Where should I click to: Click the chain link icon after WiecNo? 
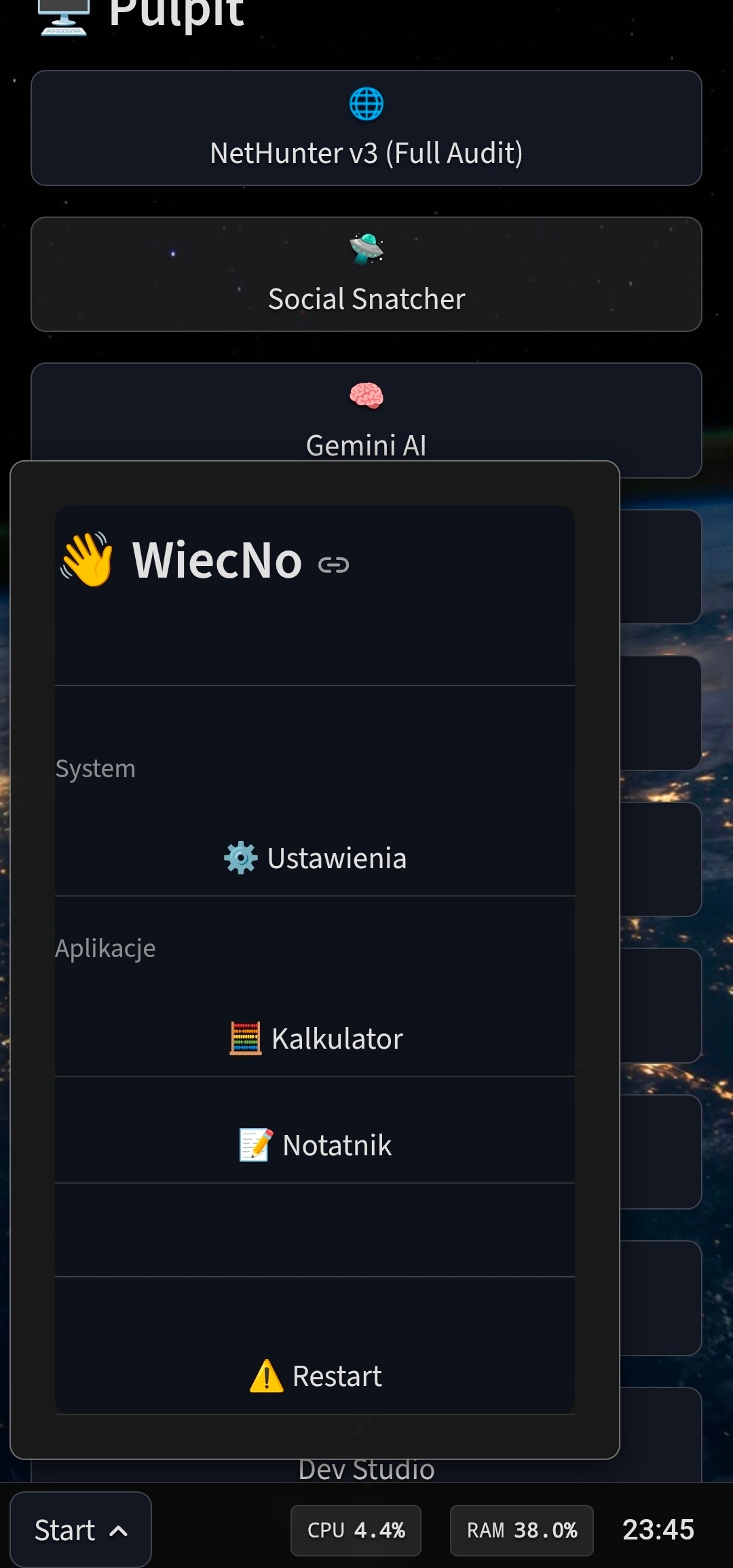click(333, 565)
